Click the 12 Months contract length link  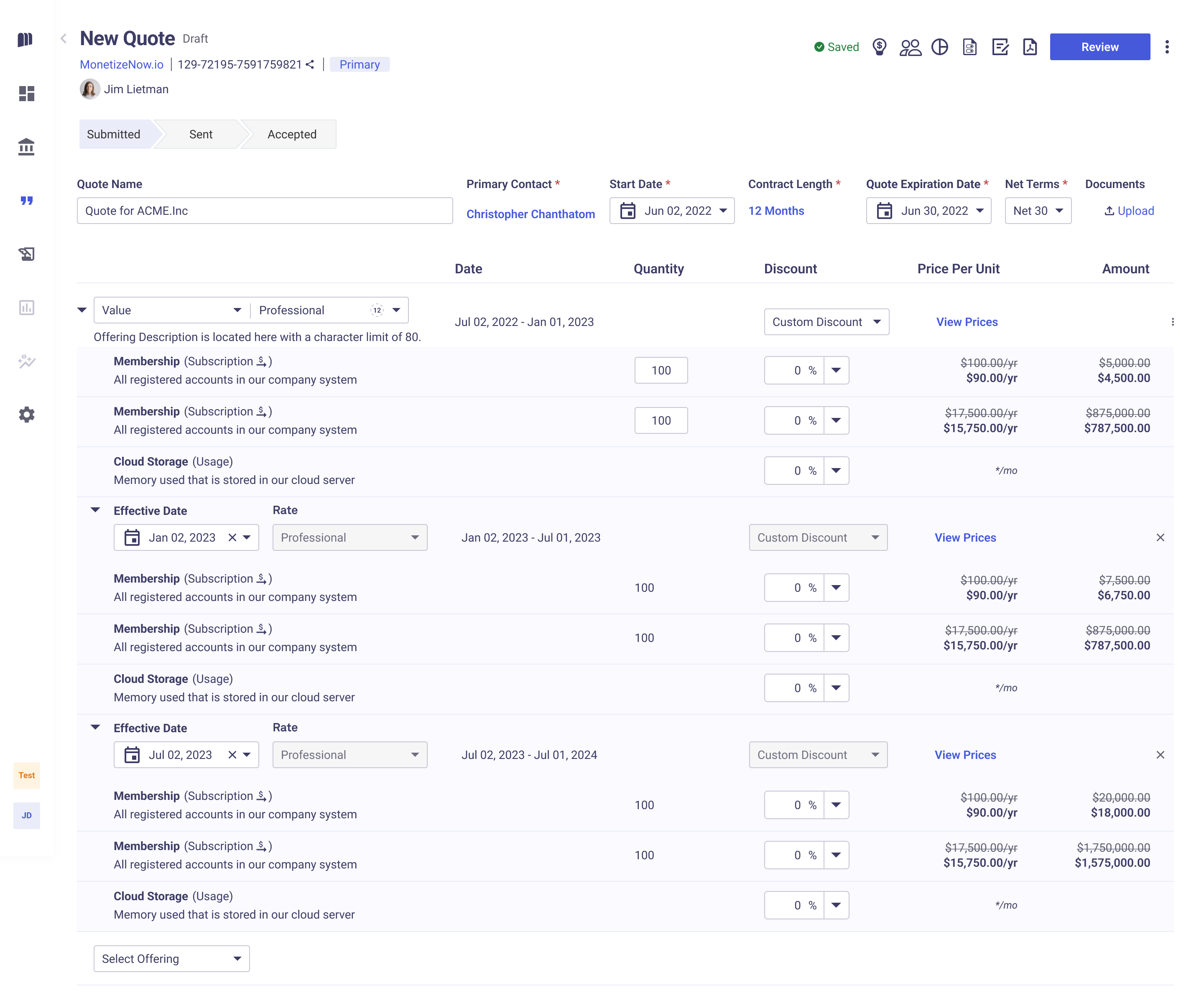click(776, 211)
